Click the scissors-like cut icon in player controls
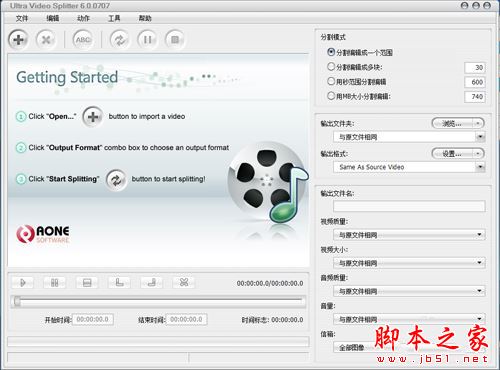This screenshot has height=370, width=500. (x=184, y=283)
